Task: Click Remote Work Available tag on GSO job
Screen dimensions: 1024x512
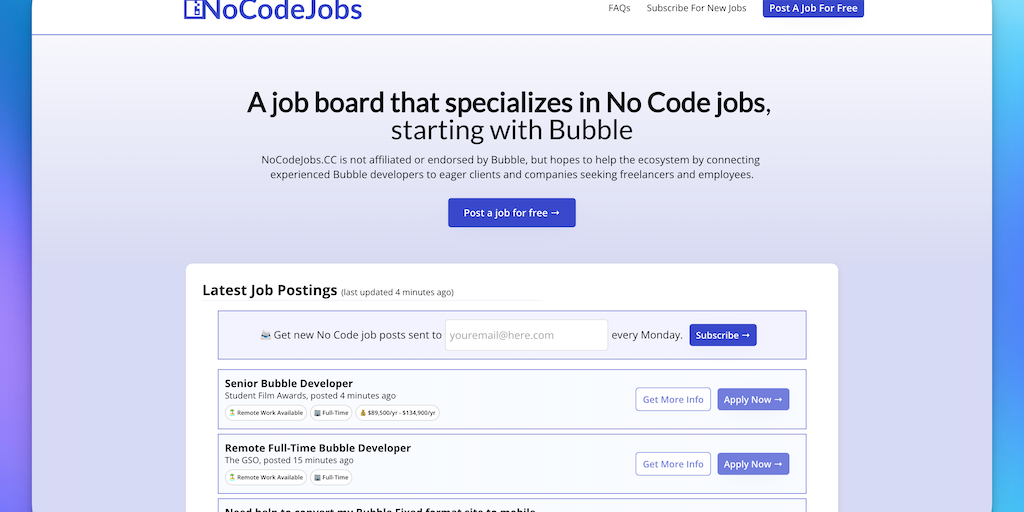Action: coord(265,477)
